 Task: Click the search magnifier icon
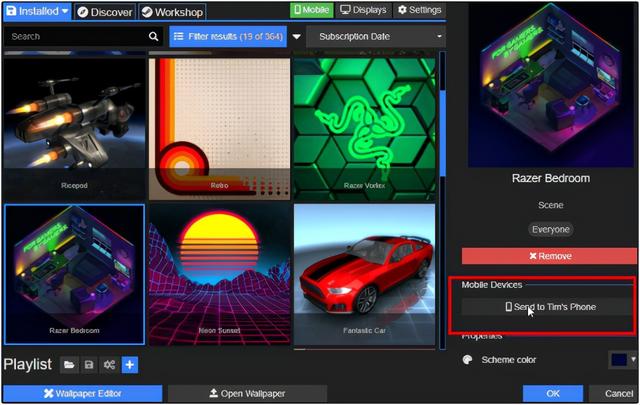coord(154,37)
